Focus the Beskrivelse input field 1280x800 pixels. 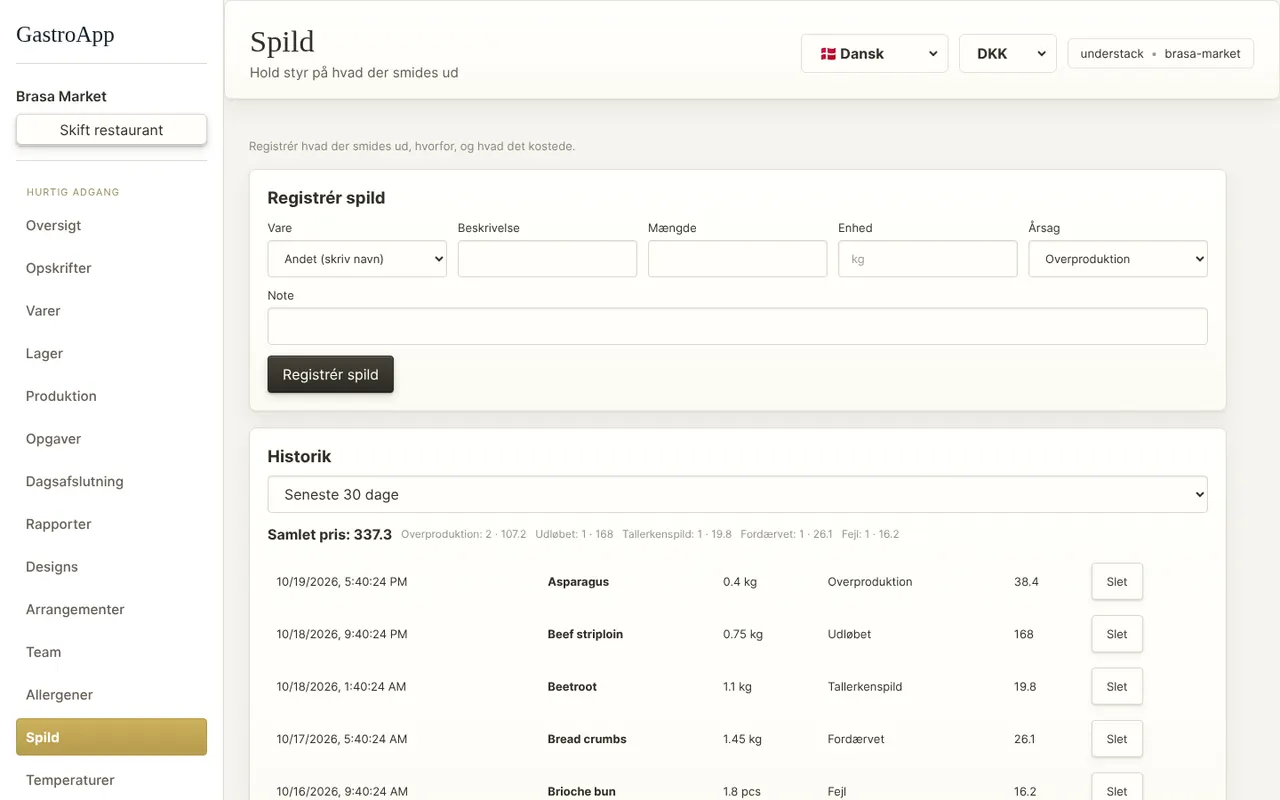click(547, 259)
